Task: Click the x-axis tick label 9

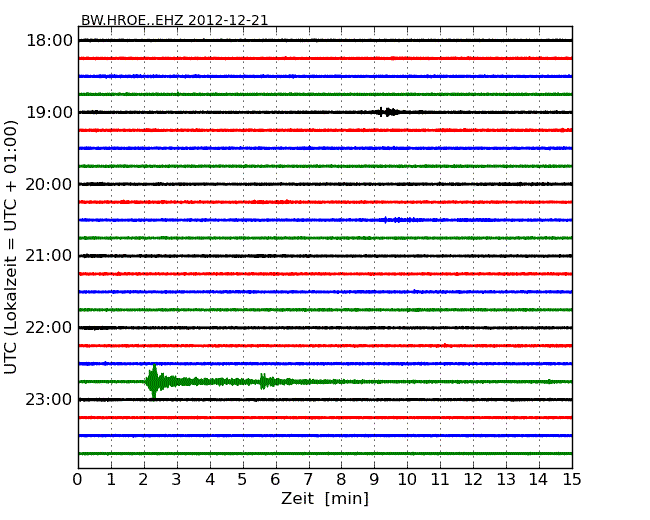Action: point(374,480)
